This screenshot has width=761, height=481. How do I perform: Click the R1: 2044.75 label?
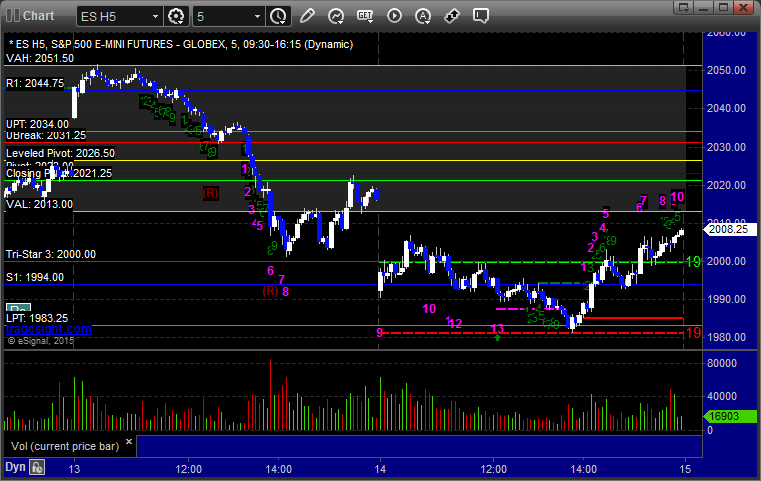[x=35, y=83]
